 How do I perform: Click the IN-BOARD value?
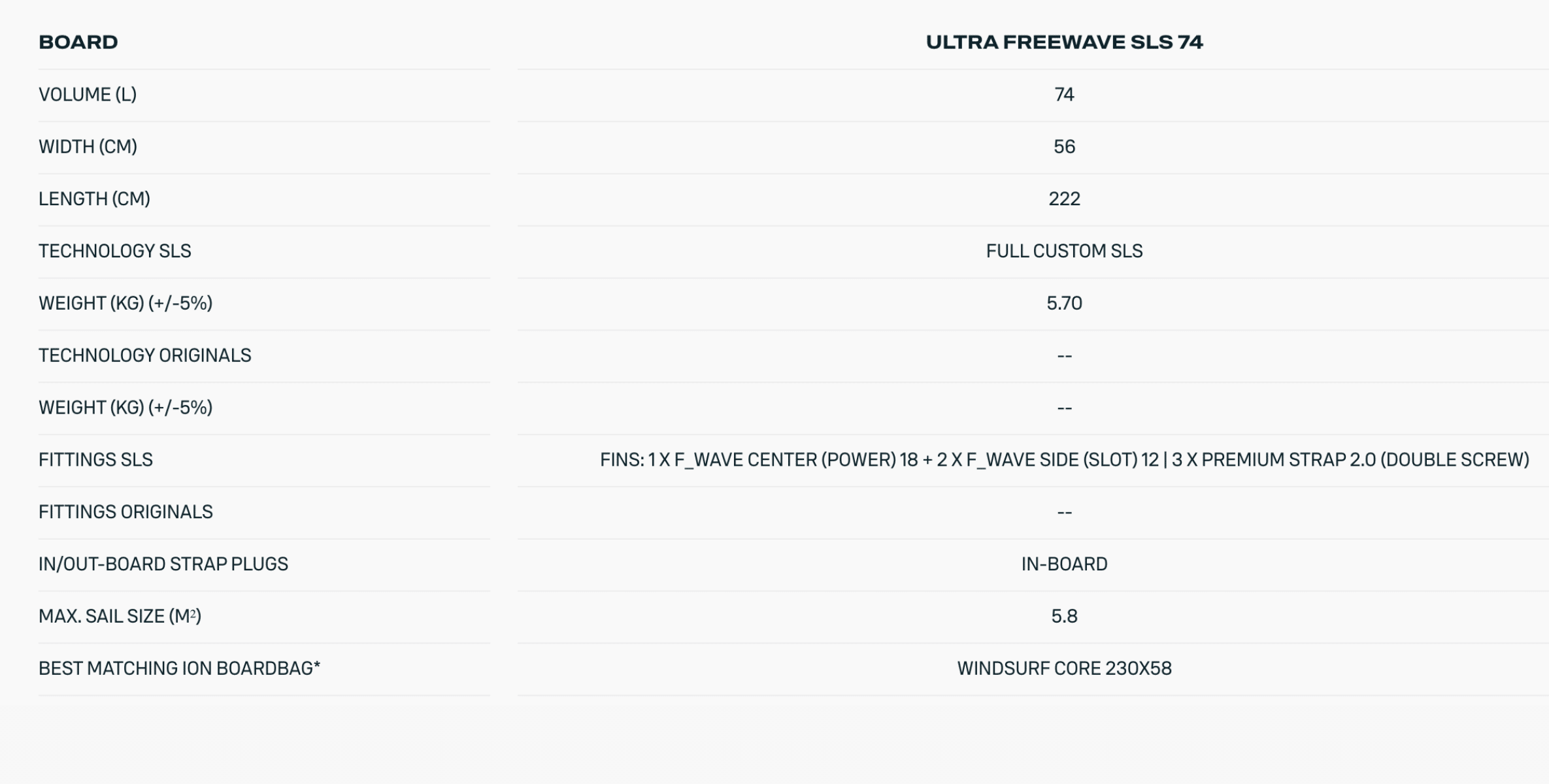pos(1064,565)
